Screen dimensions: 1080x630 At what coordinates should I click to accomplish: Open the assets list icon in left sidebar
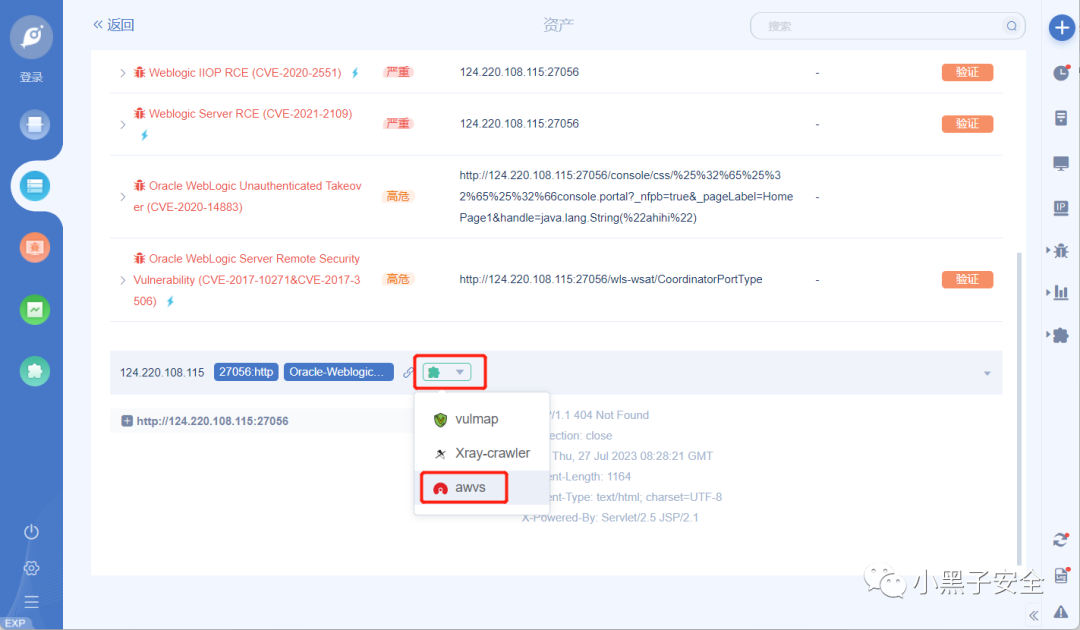[x=34, y=186]
